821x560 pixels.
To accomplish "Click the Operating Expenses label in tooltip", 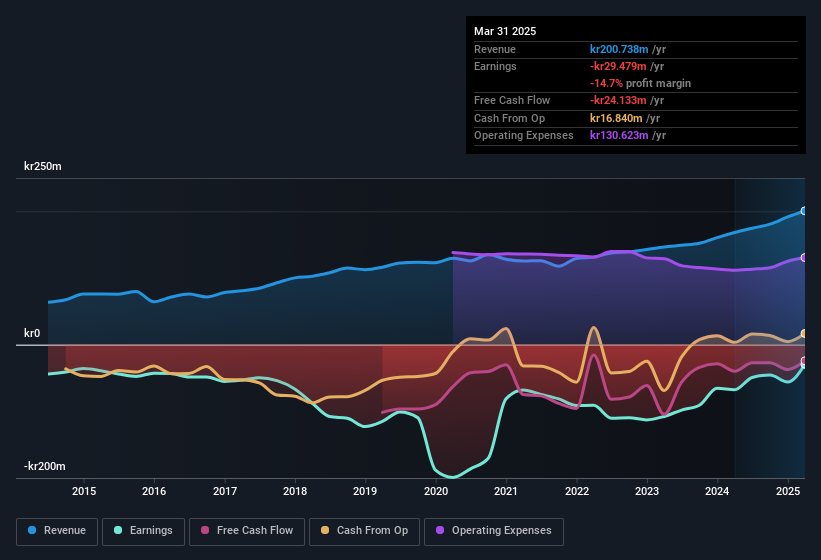I will coord(524,135).
